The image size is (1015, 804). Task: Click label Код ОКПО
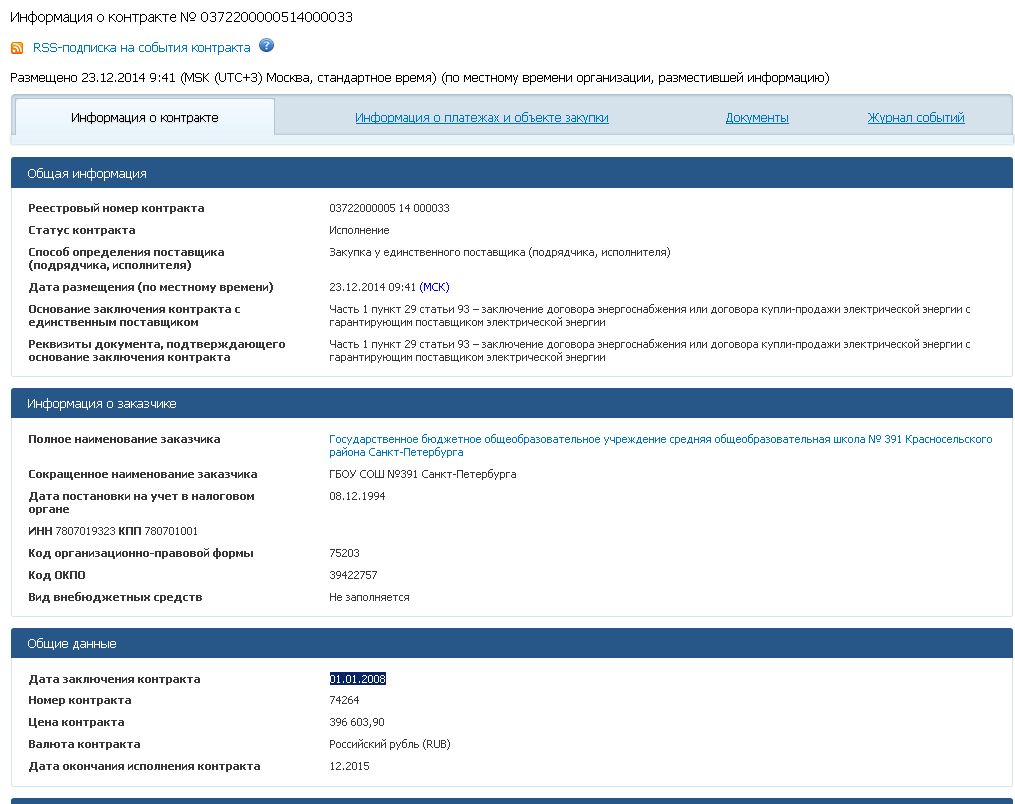coord(56,575)
